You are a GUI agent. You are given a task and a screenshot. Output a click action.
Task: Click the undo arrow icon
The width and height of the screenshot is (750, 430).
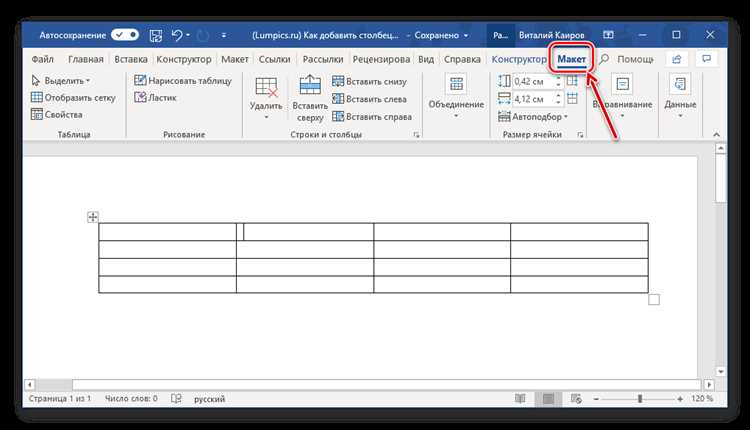177,35
